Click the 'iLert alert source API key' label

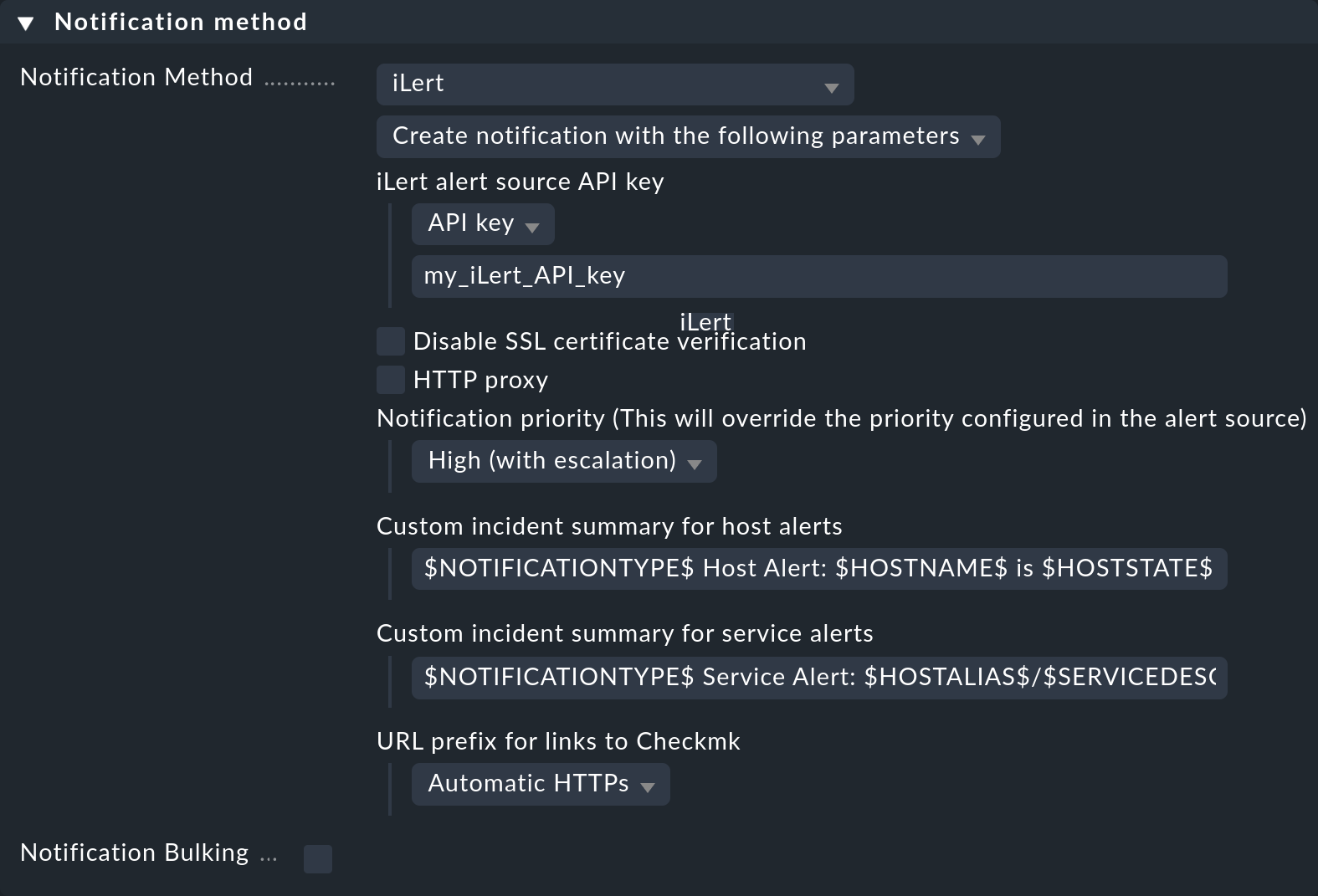click(521, 182)
